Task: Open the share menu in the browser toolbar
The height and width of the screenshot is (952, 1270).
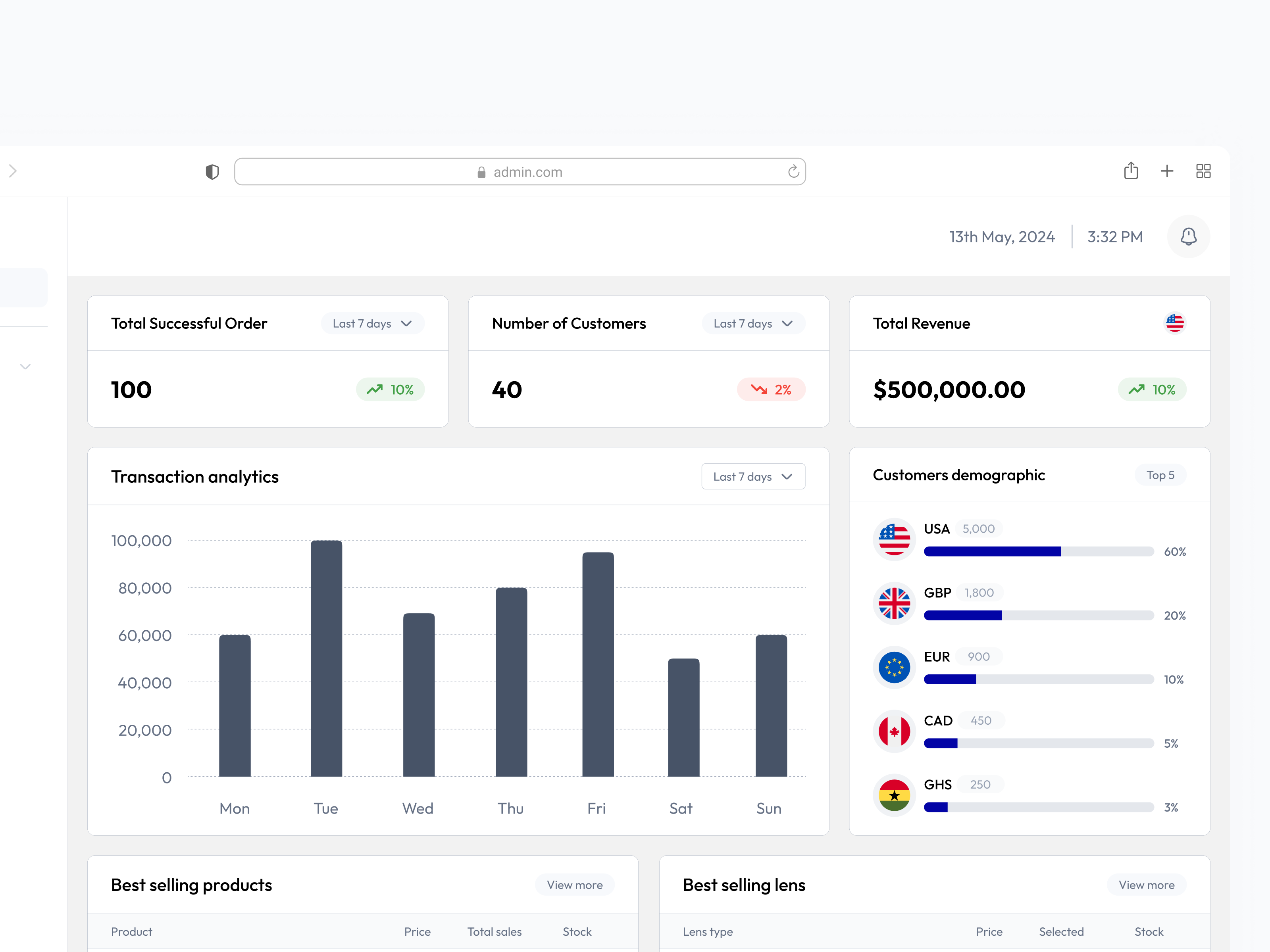Action: coord(1130,171)
